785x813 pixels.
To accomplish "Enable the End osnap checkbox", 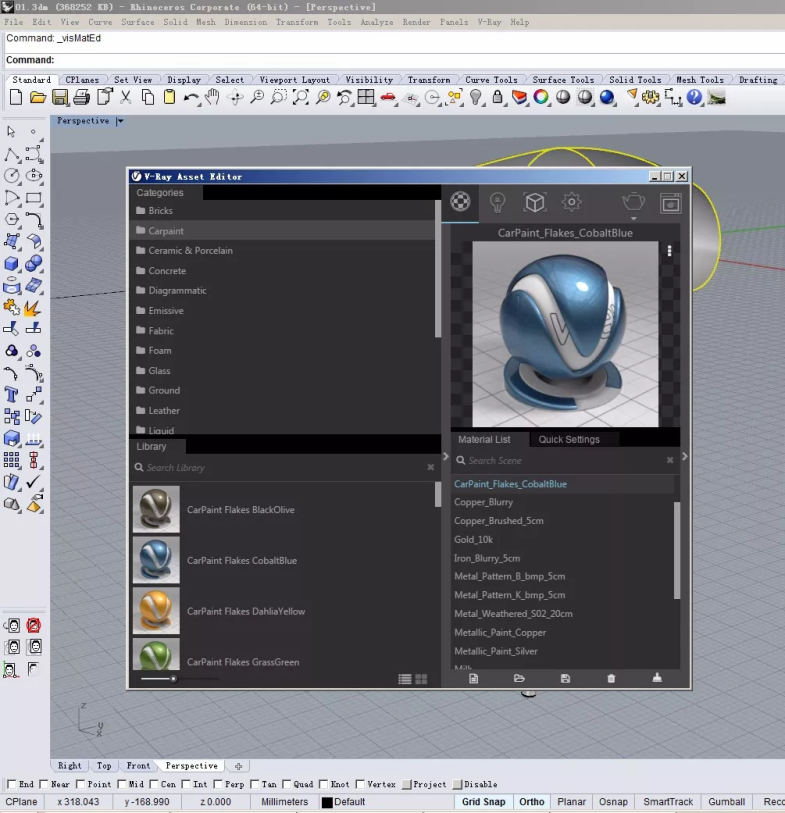I will [12, 785].
